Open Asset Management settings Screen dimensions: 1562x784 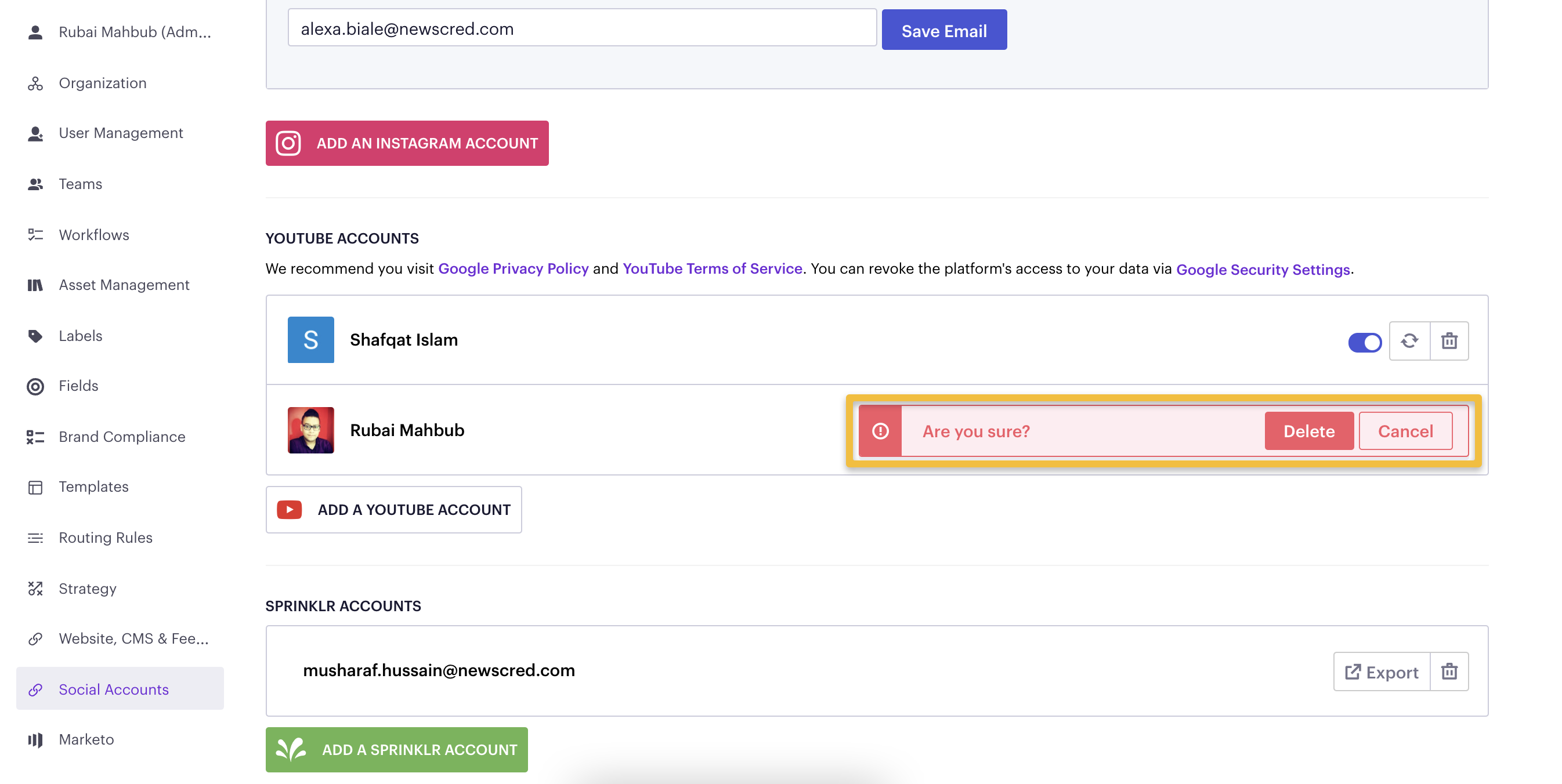tap(120, 285)
